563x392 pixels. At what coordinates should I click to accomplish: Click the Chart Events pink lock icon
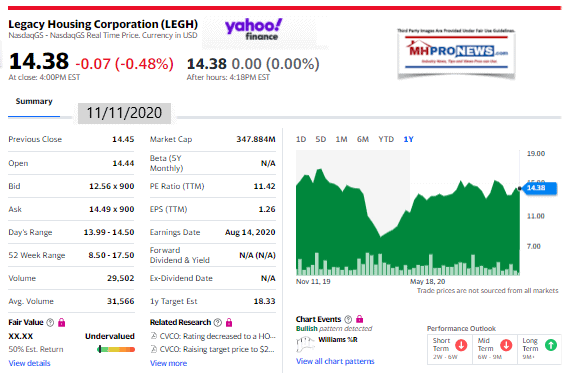(359, 319)
